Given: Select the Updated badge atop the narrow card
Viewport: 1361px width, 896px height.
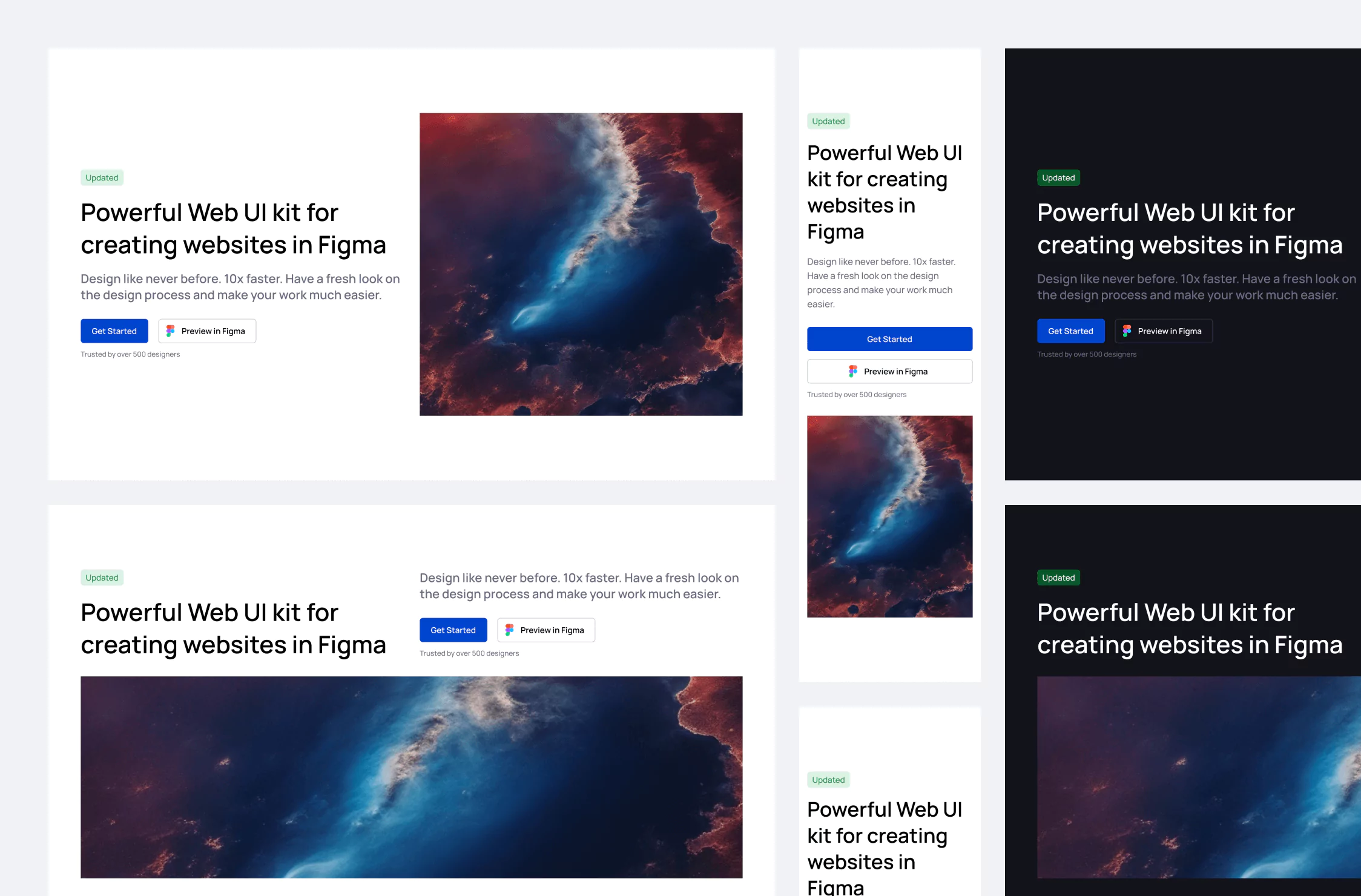Looking at the screenshot, I should coord(828,121).
